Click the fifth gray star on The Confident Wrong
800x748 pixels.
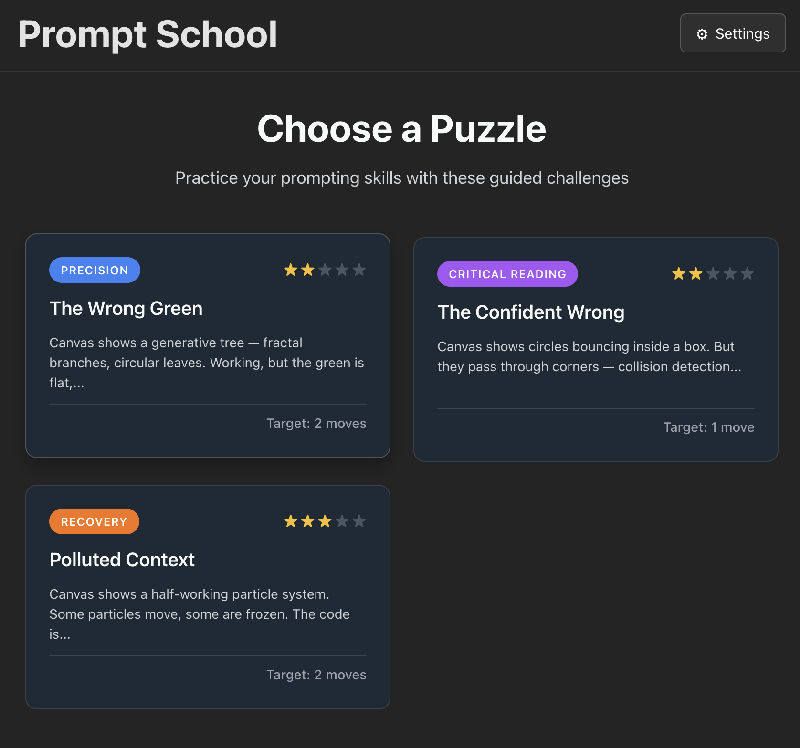(x=750, y=273)
